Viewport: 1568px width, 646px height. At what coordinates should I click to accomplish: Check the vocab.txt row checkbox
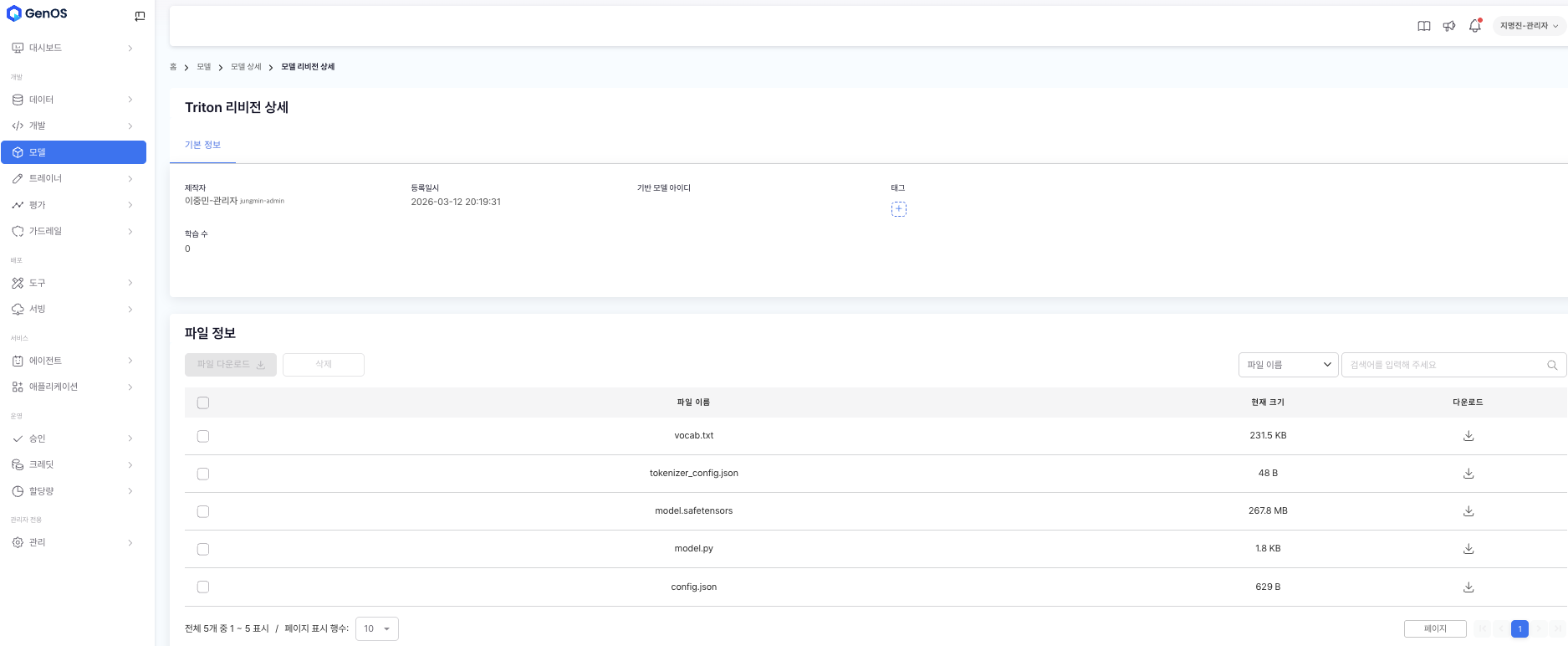coord(203,437)
